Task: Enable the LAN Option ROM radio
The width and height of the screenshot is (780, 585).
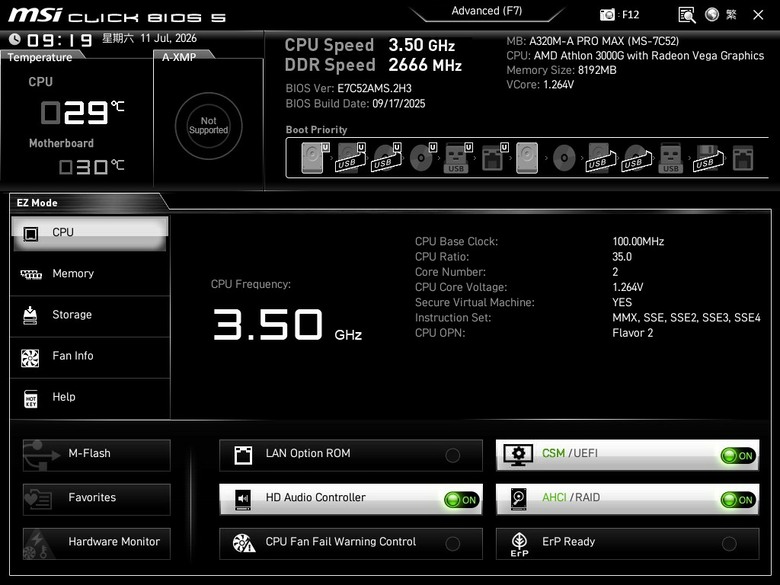Action: [453, 455]
